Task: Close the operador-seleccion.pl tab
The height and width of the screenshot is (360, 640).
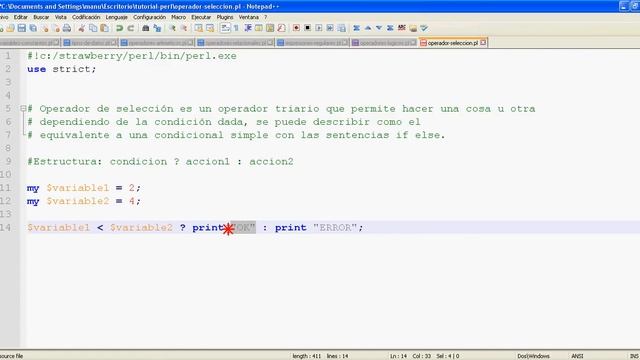Action: (483, 42)
